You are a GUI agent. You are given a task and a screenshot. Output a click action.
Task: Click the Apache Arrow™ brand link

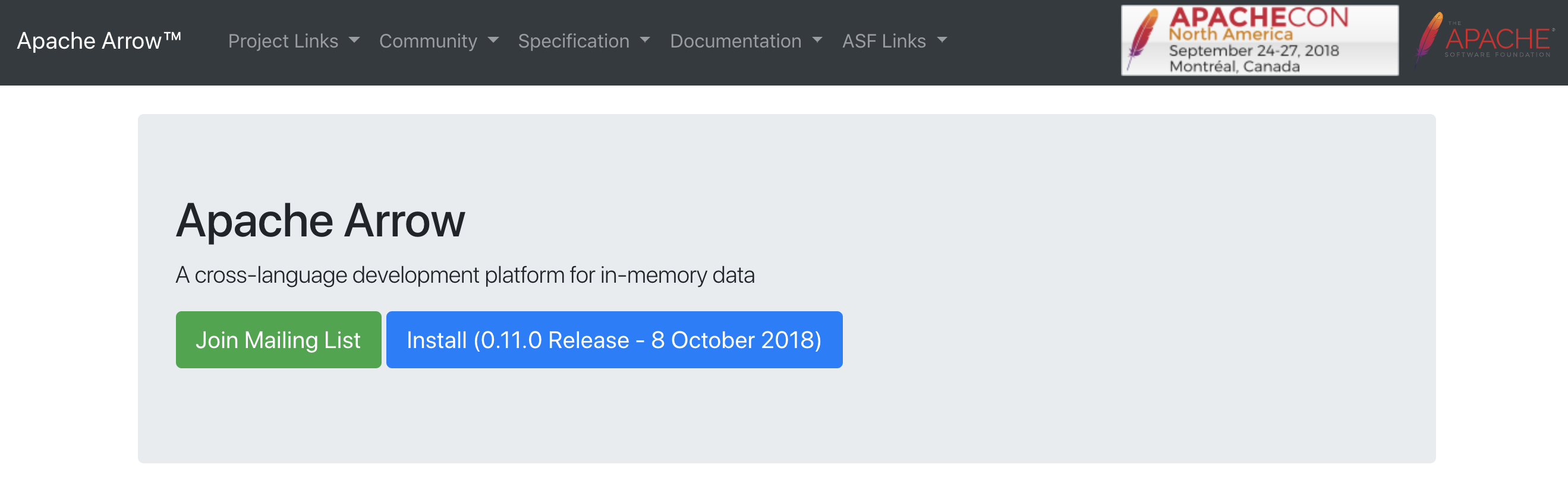point(99,41)
